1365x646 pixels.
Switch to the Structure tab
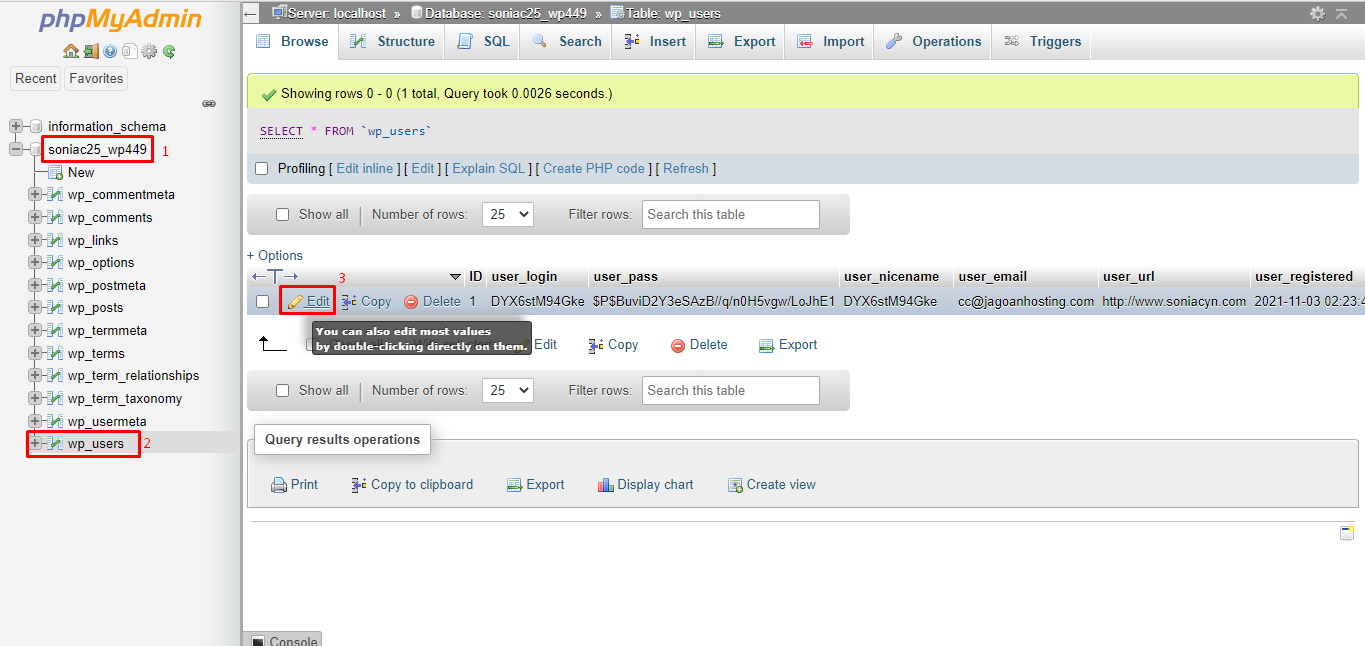(x=392, y=42)
